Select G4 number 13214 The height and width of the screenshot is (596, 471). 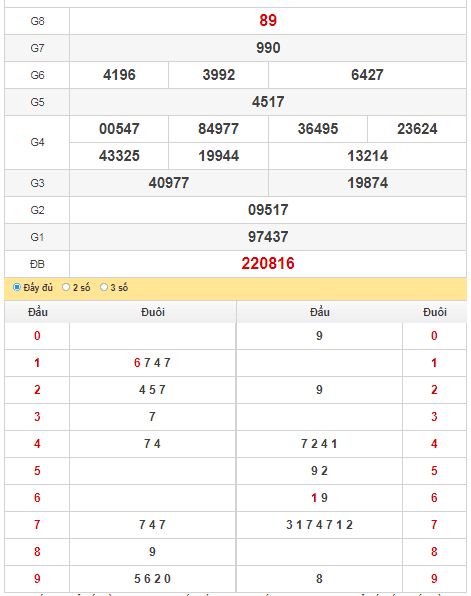(367, 156)
